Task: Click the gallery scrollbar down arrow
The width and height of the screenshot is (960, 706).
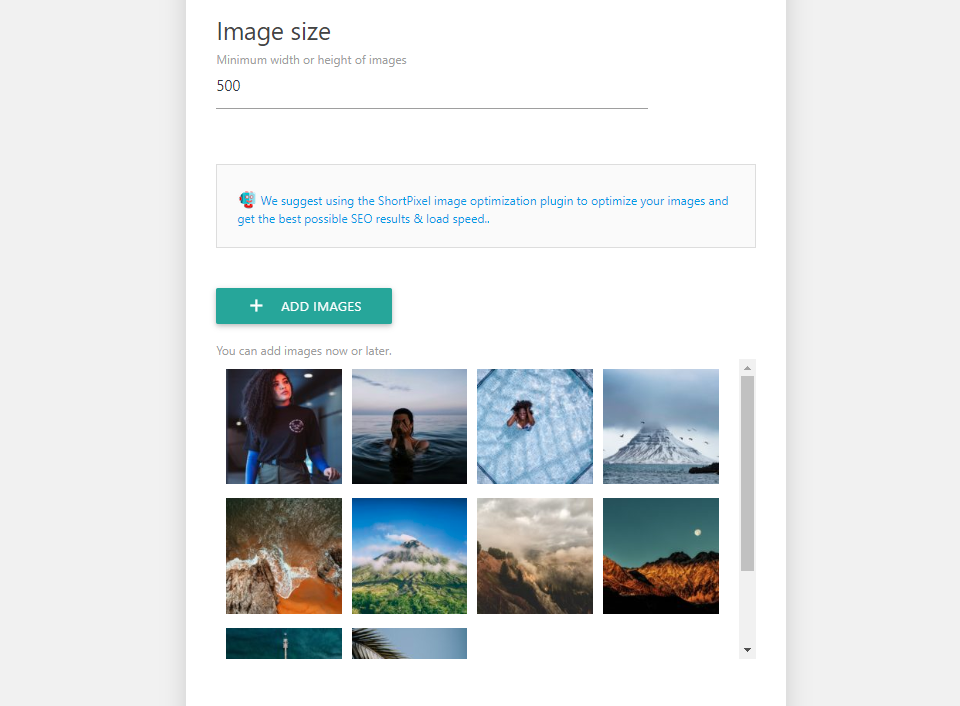Action: (x=747, y=650)
